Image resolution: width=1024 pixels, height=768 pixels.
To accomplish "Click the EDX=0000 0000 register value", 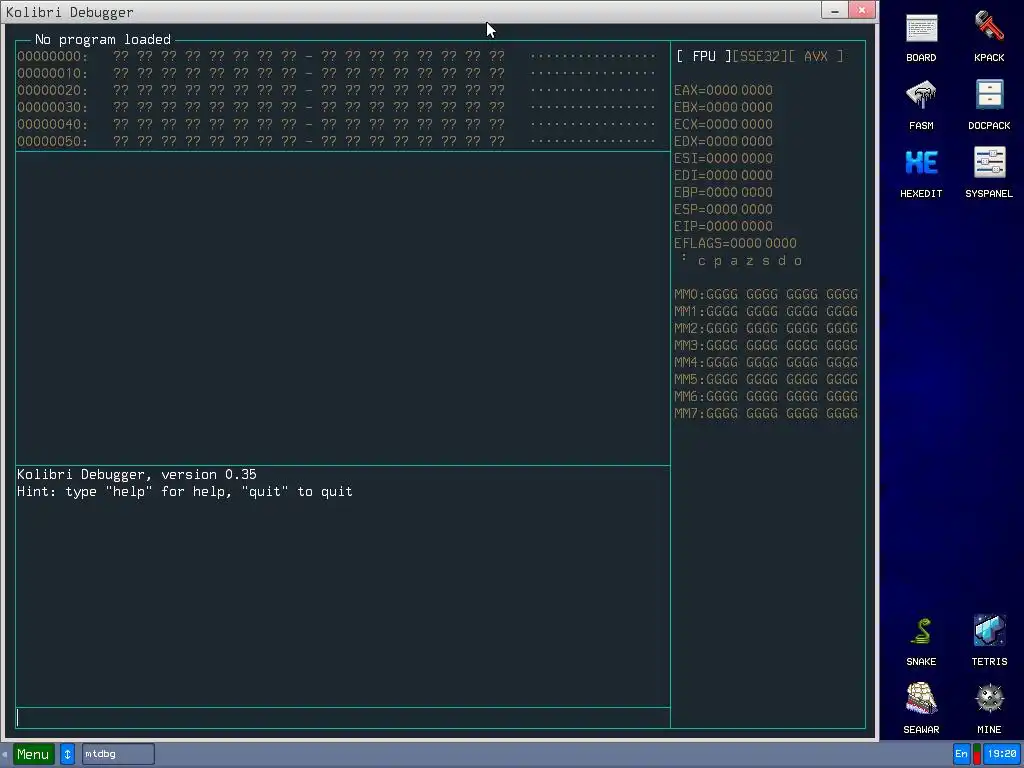I will 723,141.
